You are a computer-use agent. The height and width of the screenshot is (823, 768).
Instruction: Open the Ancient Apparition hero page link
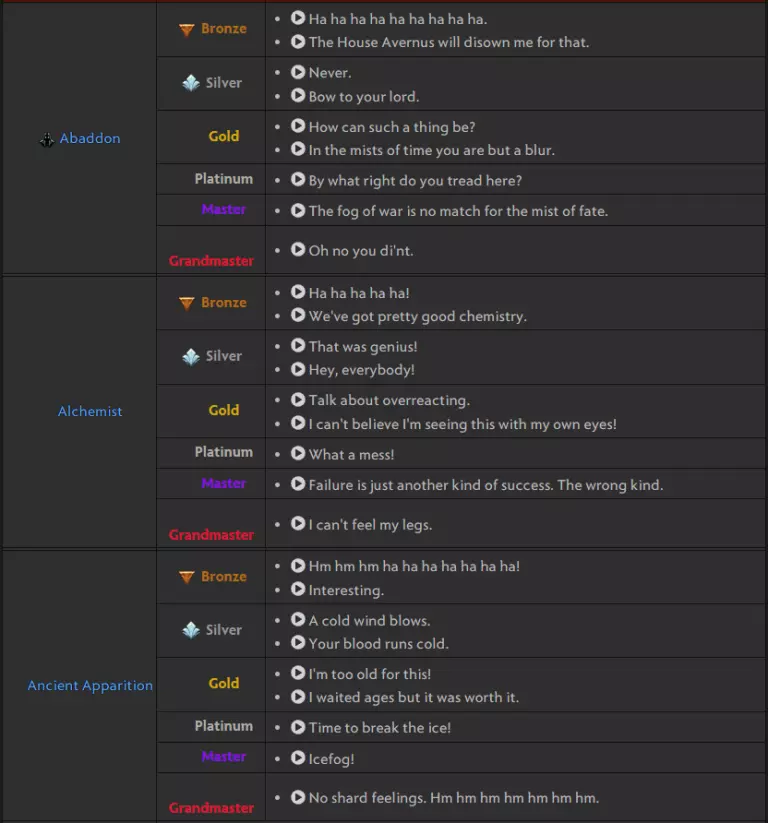pyautogui.click(x=89, y=685)
